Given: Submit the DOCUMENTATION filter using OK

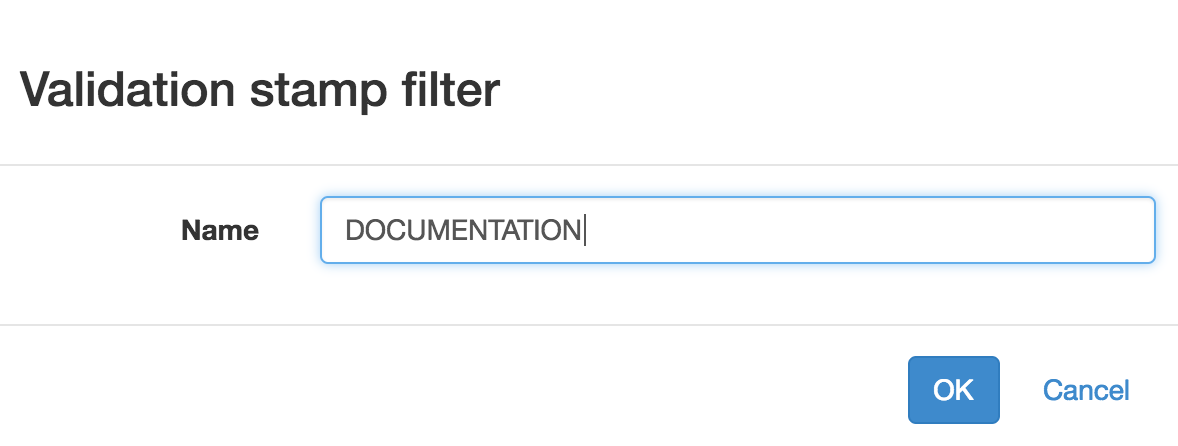Looking at the screenshot, I should pos(953,389).
